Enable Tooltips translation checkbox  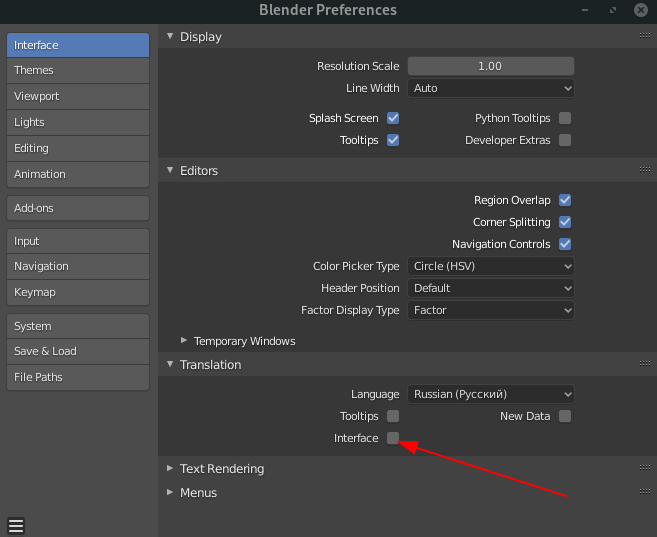(393, 416)
